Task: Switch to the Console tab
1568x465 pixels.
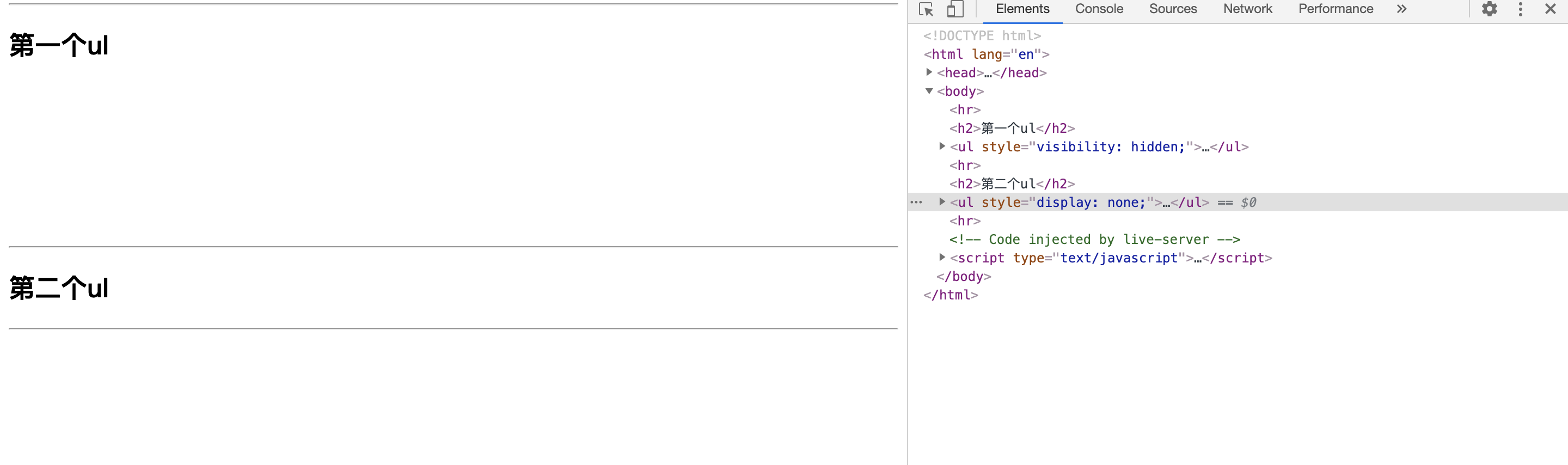Action: click(x=1099, y=9)
